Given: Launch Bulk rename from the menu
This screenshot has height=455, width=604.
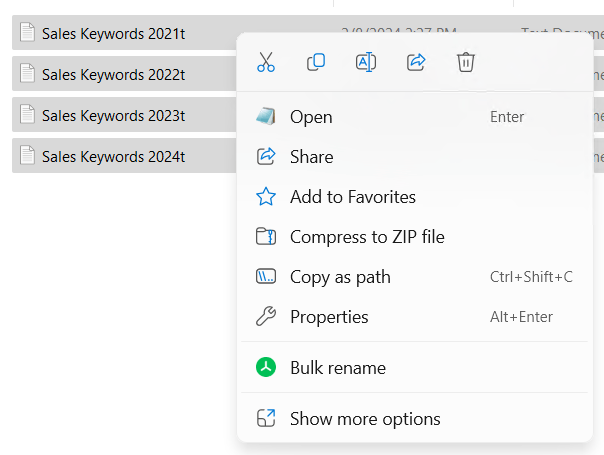Looking at the screenshot, I should [x=337, y=368].
